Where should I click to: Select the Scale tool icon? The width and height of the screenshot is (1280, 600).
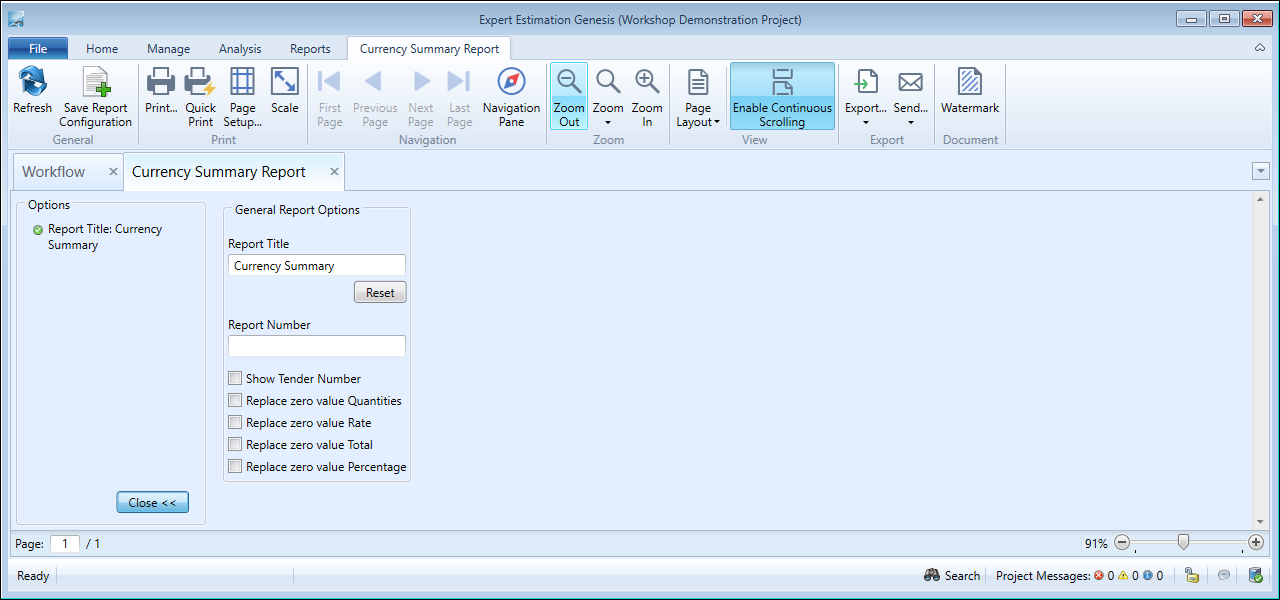pyautogui.click(x=285, y=84)
